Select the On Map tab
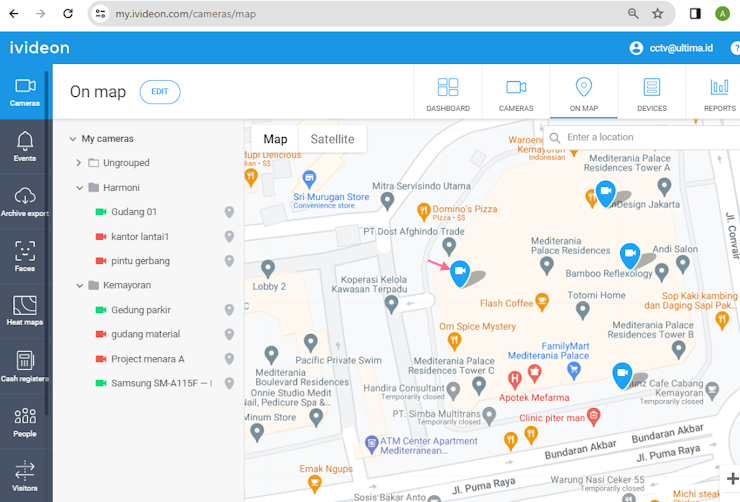The image size is (740, 502). click(x=584, y=93)
